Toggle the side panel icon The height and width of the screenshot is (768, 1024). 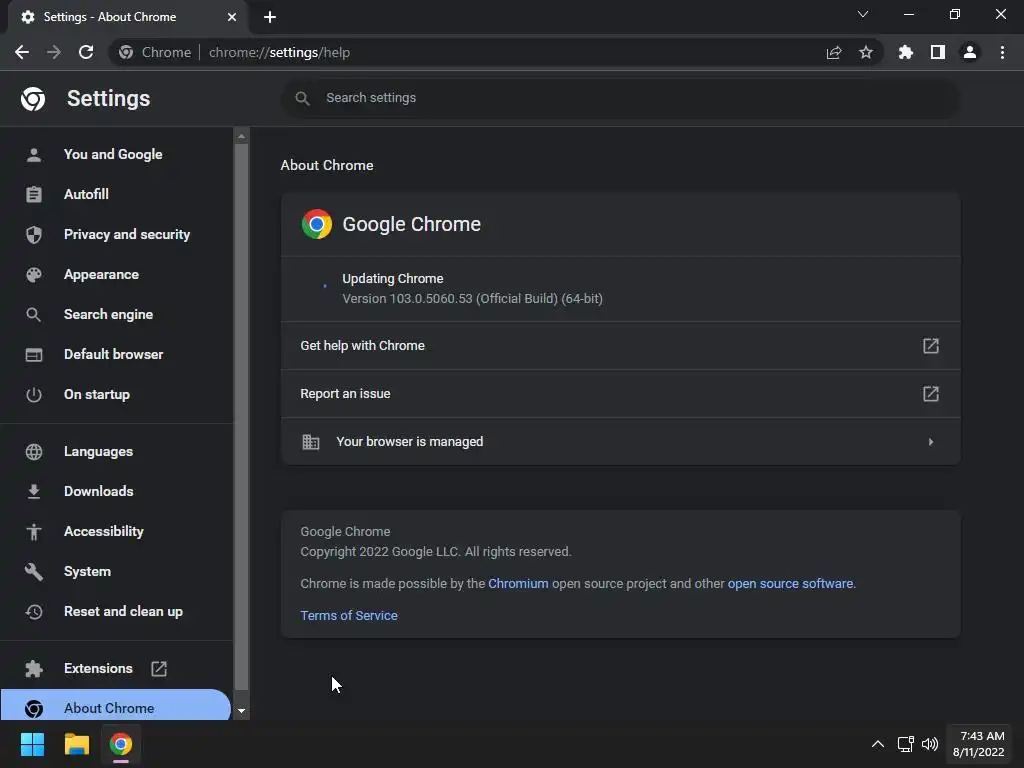(x=938, y=52)
